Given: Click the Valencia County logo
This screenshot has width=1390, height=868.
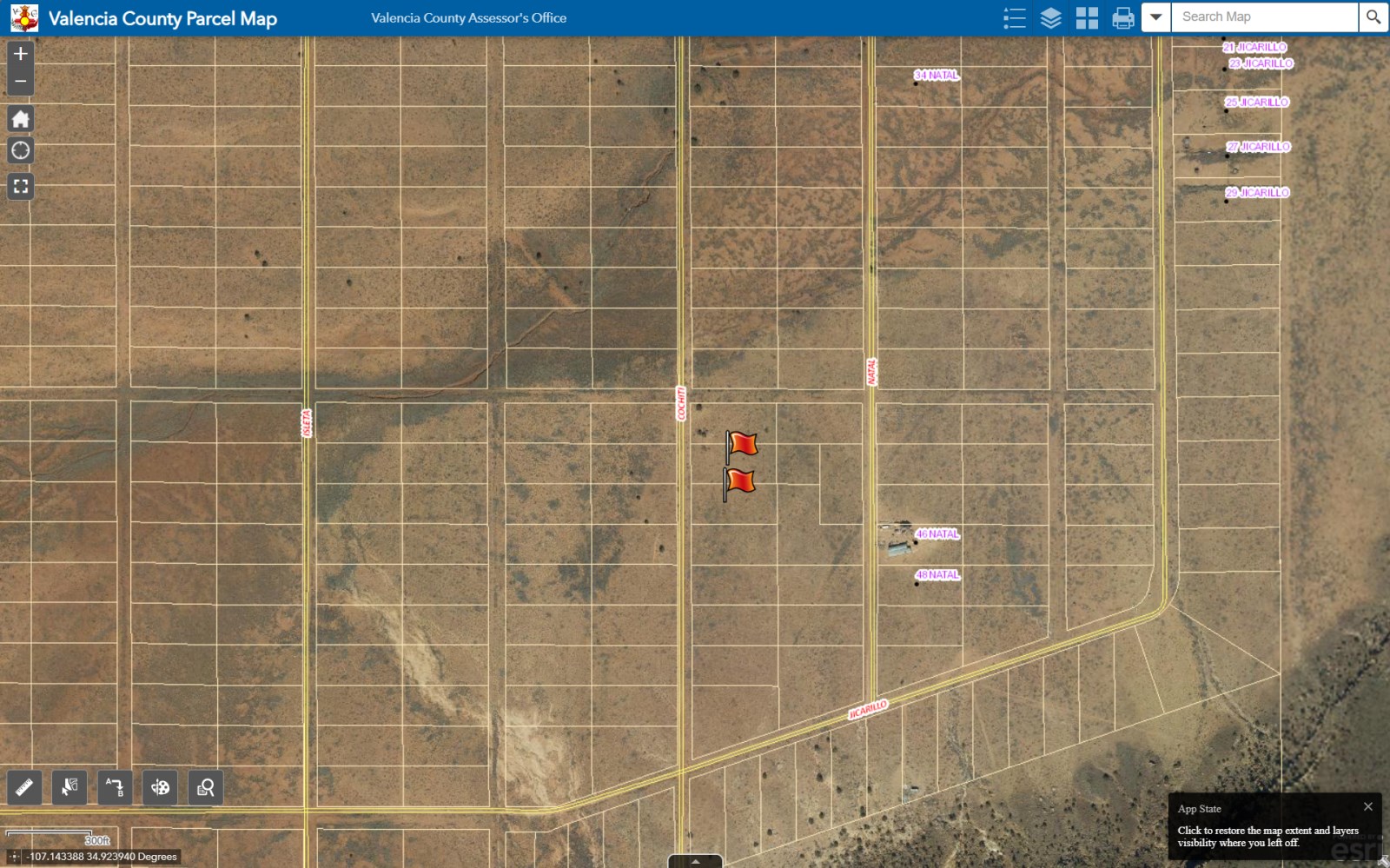Looking at the screenshot, I should tap(24, 18).
